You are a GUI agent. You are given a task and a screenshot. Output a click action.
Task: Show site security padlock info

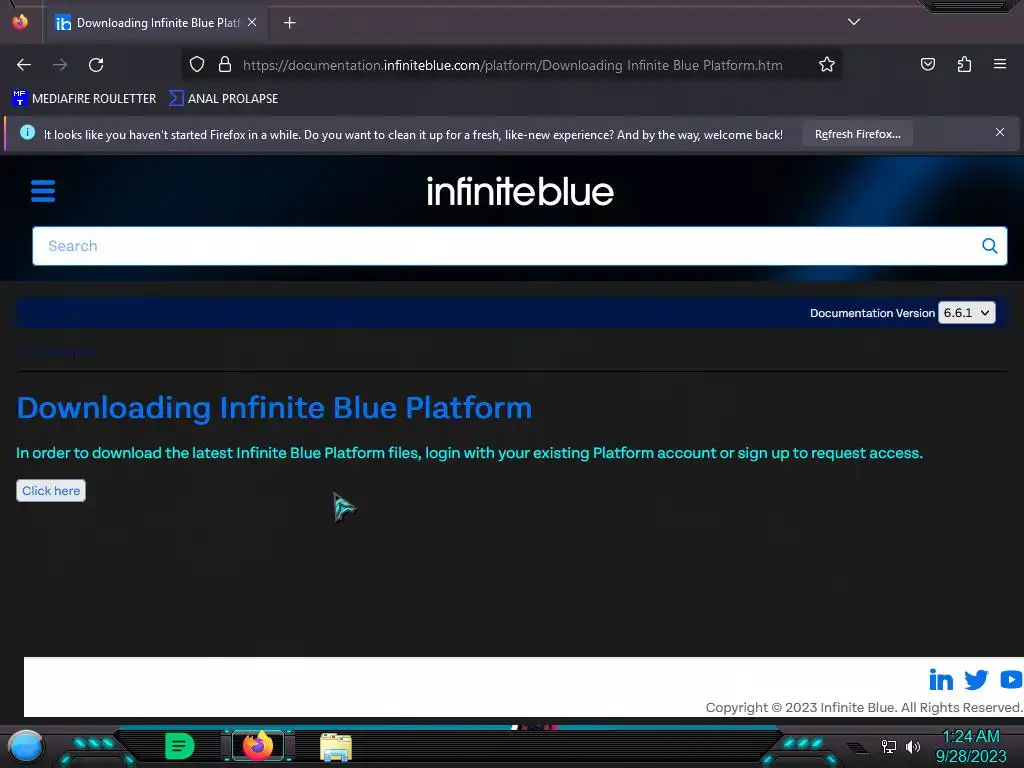click(225, 65)
